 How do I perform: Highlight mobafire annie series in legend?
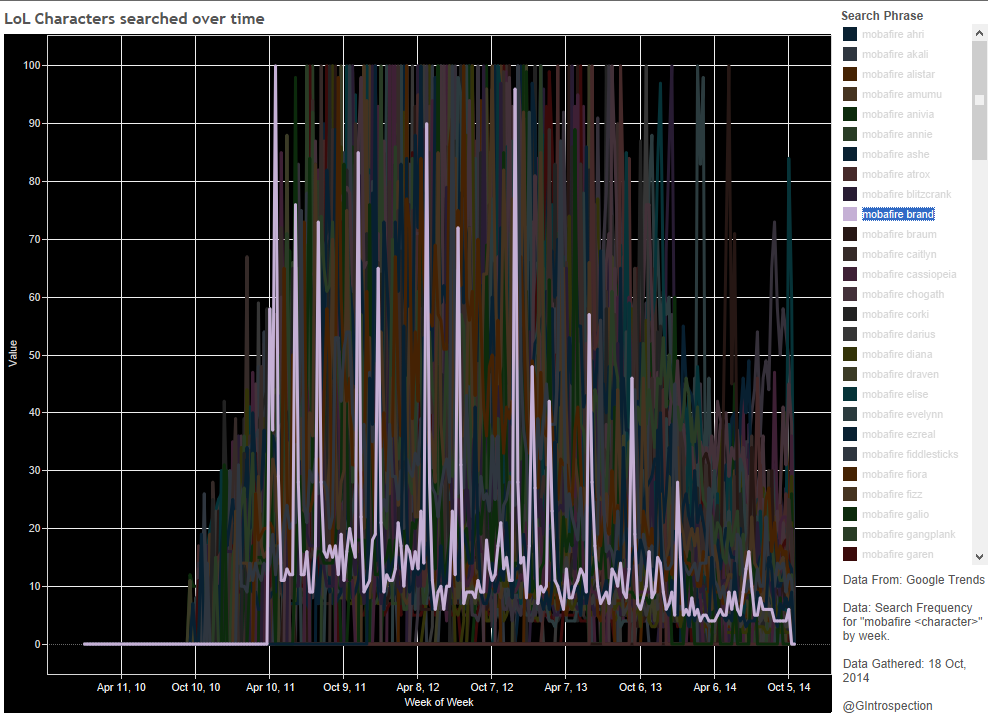click(x=896, y=134)
